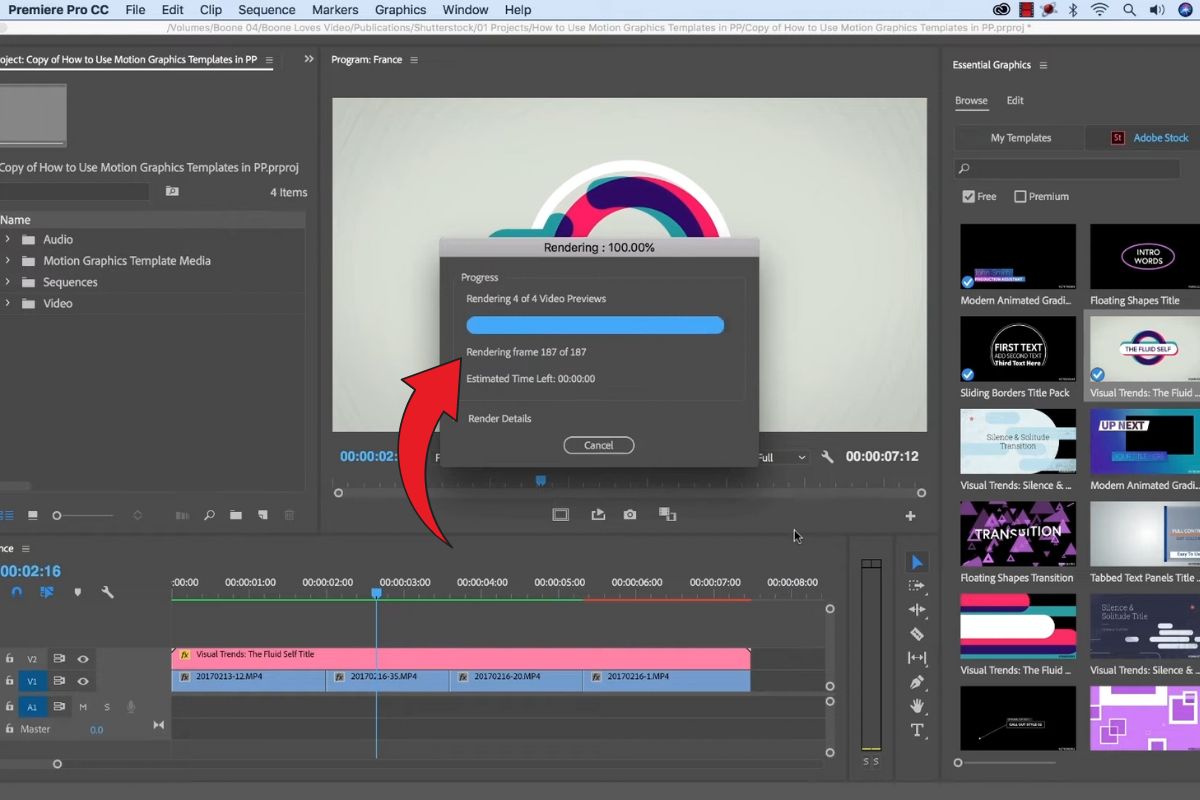The image size is (1200, 800).
Task: Select the Slip tool
Action: point(917,658)
